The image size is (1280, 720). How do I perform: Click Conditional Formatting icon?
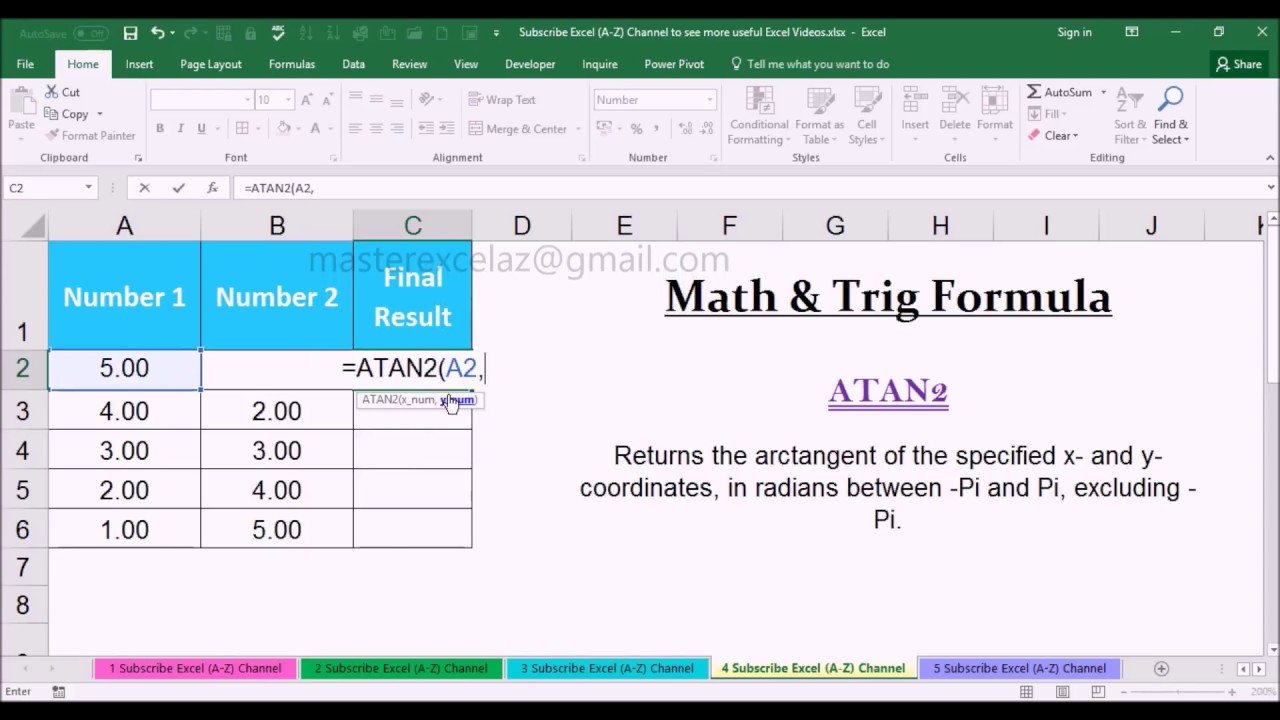point(759,102)
